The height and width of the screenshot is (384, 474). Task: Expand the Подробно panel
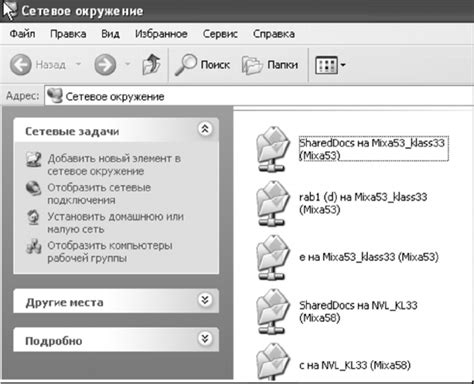(205, 339)
